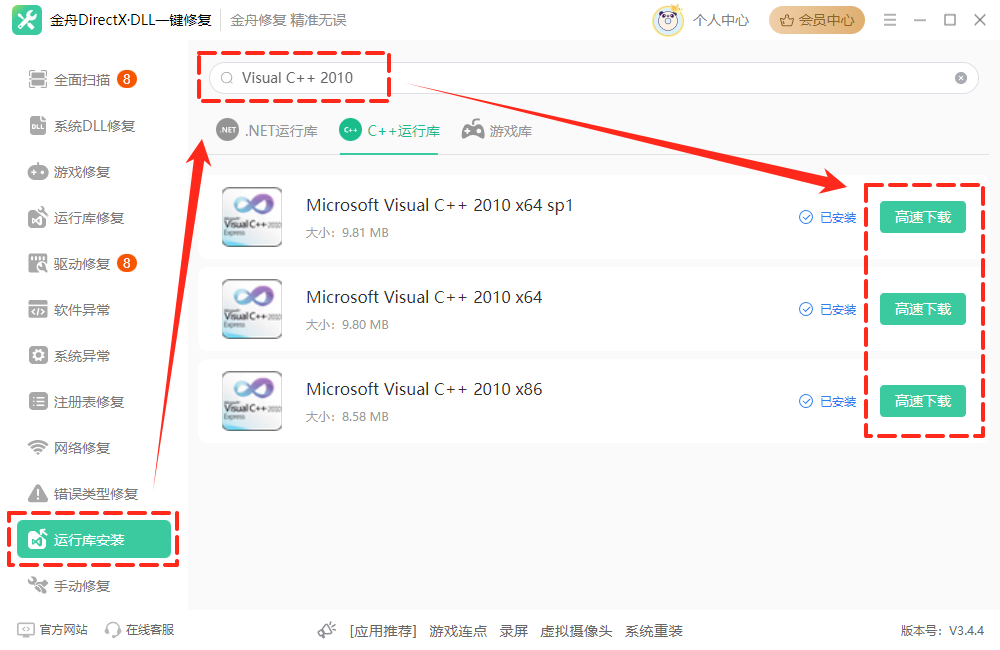This screenshot has width=1000, height=650.
Task: Open 注册表修复 registry repair
Action: (89, 402)
